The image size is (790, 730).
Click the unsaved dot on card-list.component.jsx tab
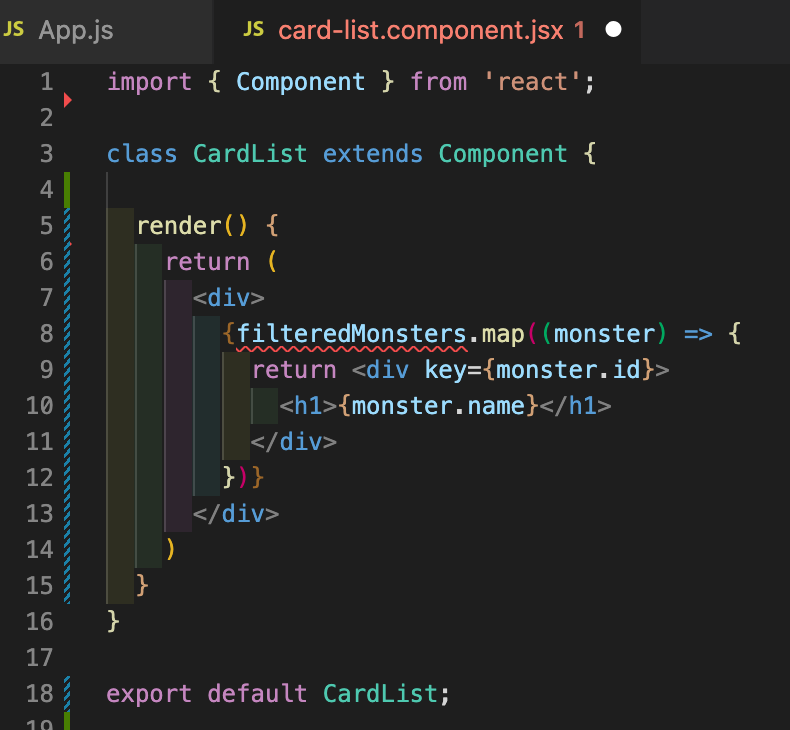613,30
